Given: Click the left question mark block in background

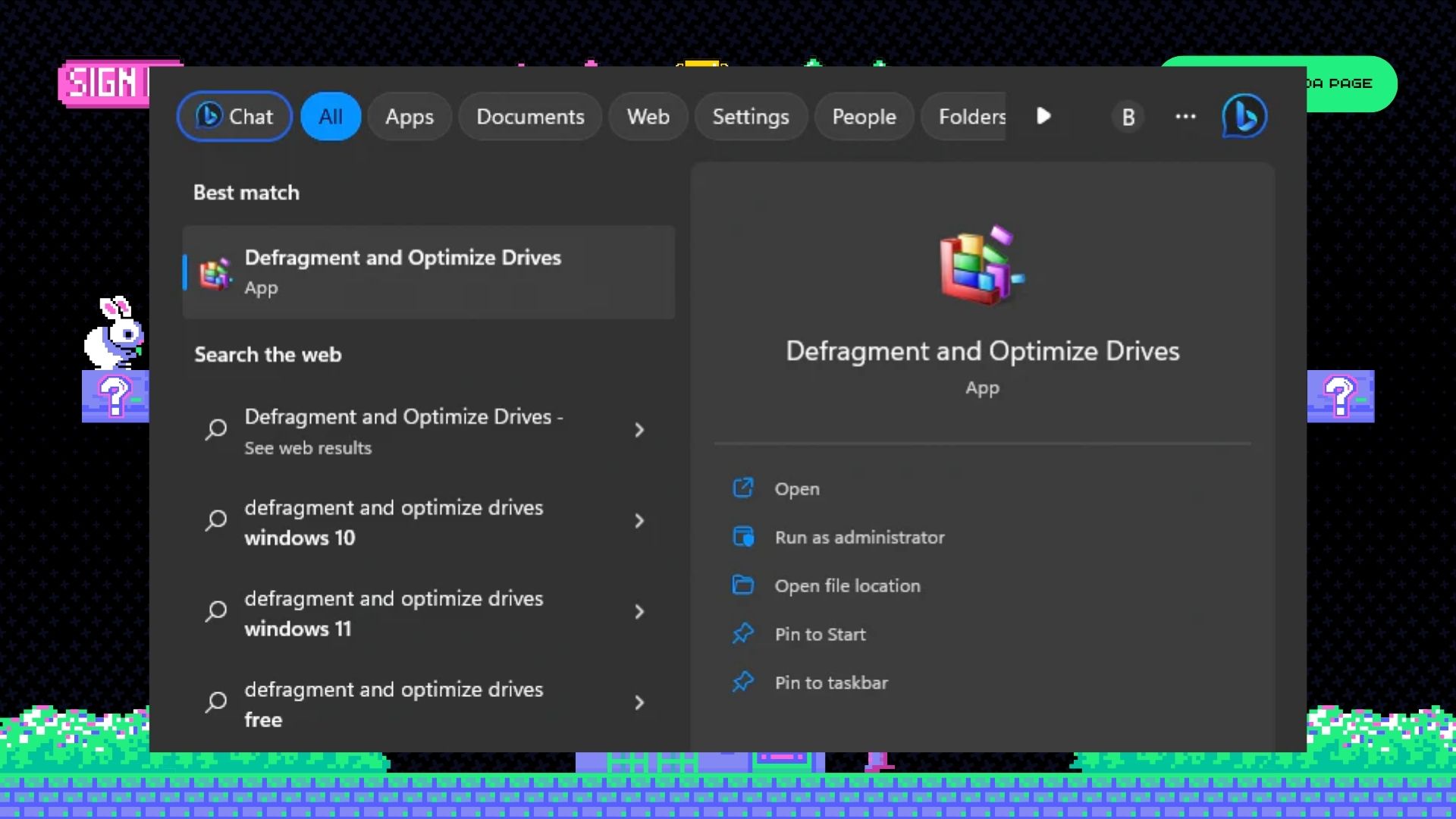Looking at the screenshot, I should [x=115, y=396].
